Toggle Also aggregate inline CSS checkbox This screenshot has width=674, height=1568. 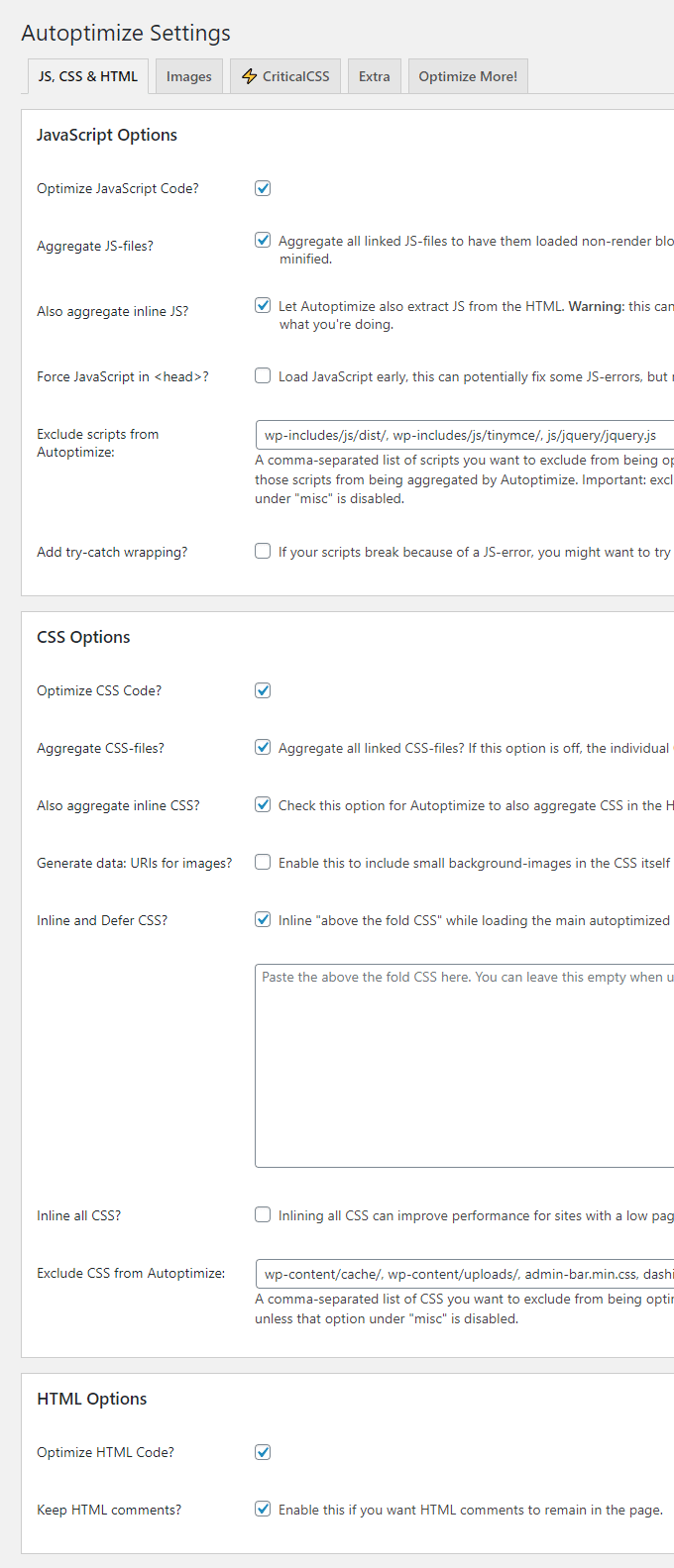tap(263, 804)
